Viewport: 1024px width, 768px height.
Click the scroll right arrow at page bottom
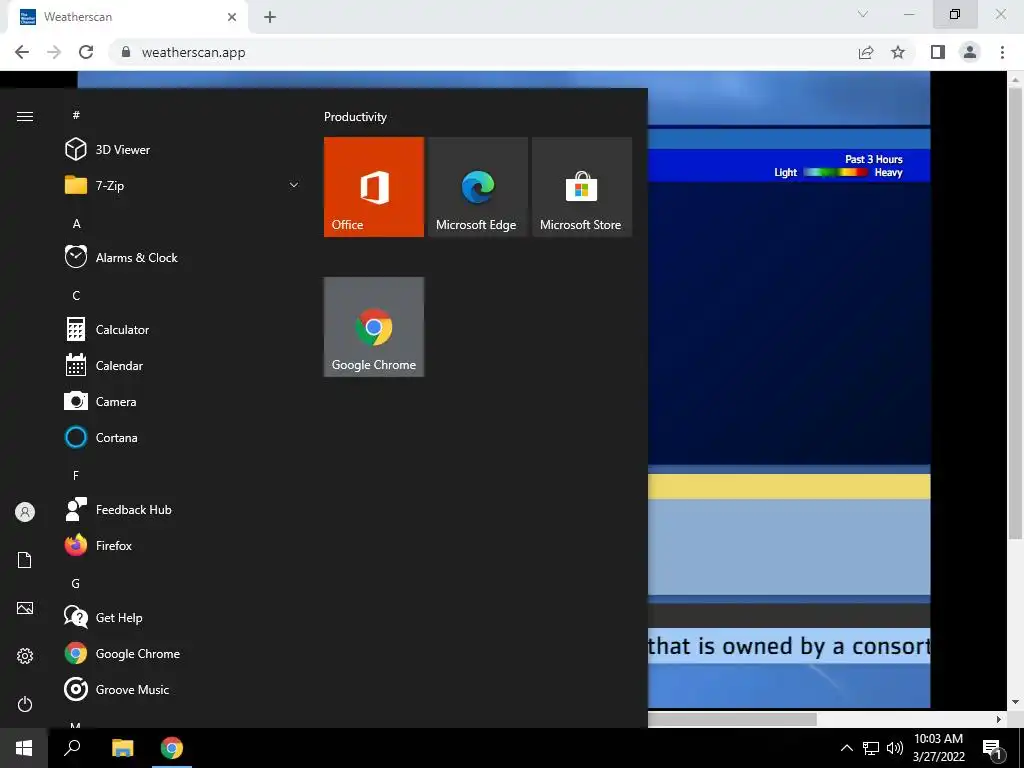click(999, 719)
